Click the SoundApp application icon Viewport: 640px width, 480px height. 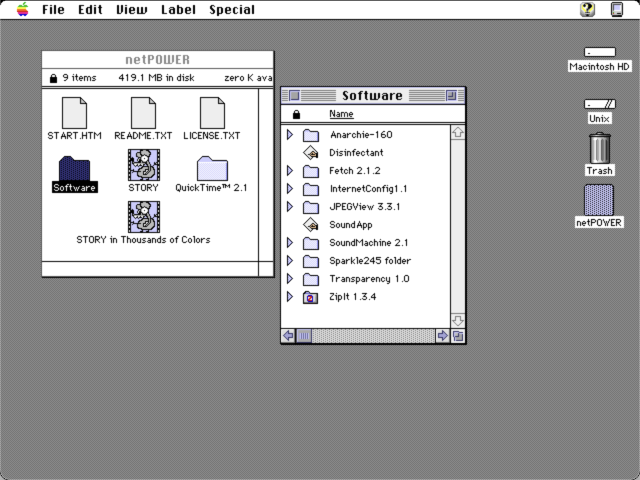311,225
